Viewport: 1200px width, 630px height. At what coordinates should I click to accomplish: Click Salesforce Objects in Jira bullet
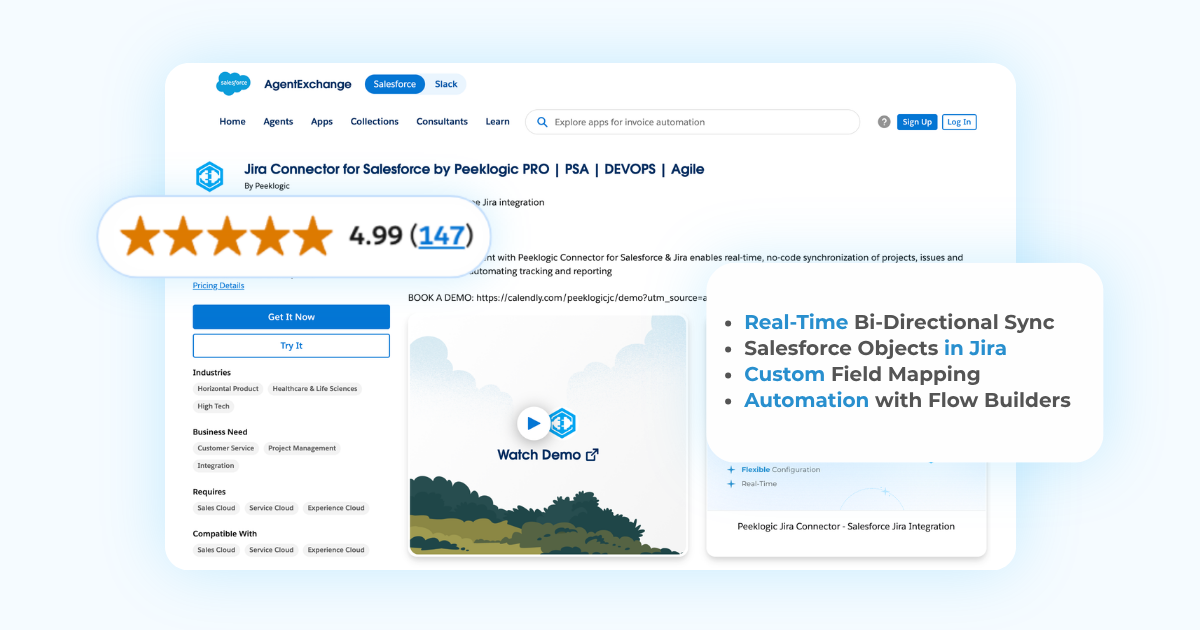875,348
